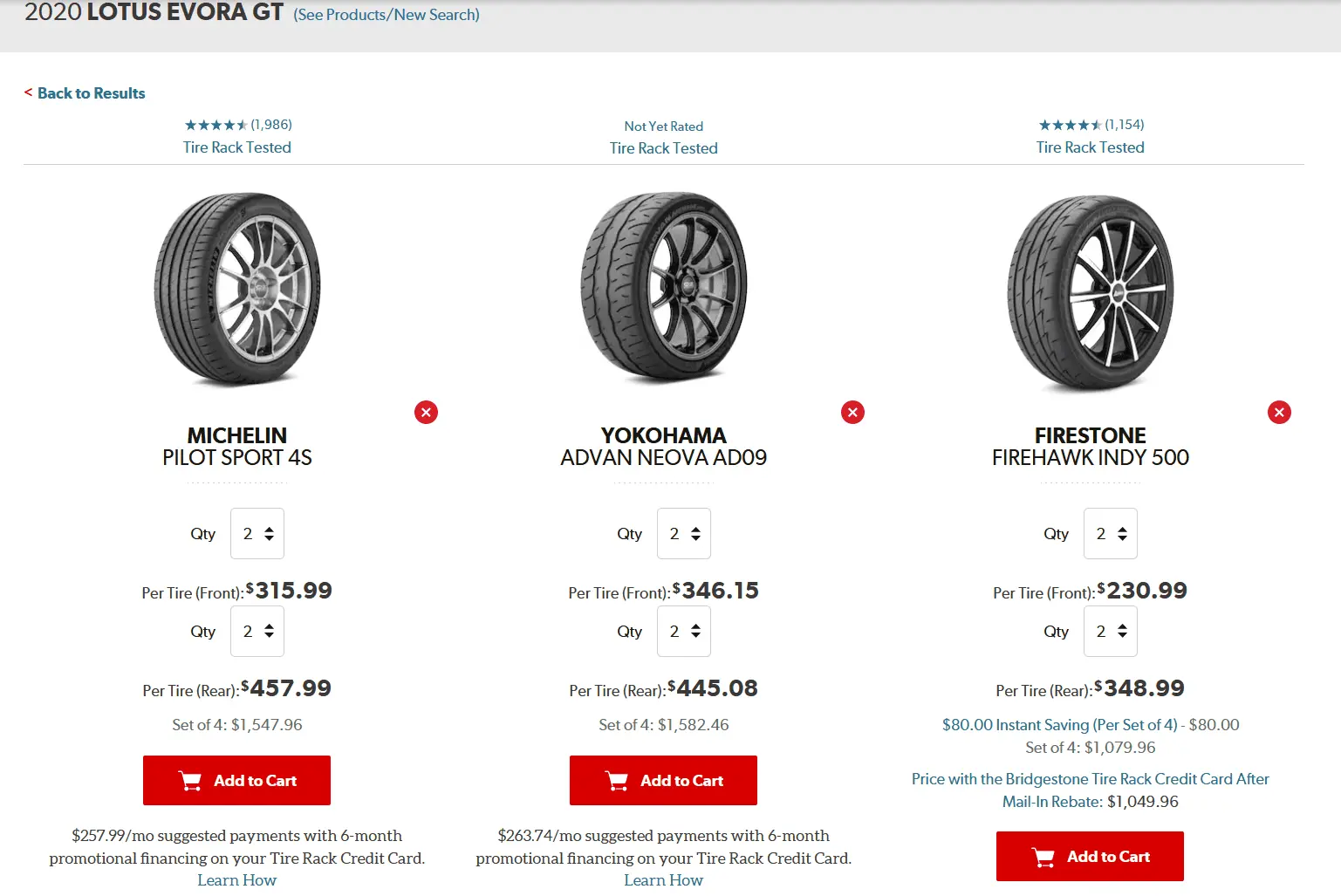Add Yokohama Advan Neova AD09 to cart
The image size is (1341, 896).
pyautogui.click(x=663, y=781)
